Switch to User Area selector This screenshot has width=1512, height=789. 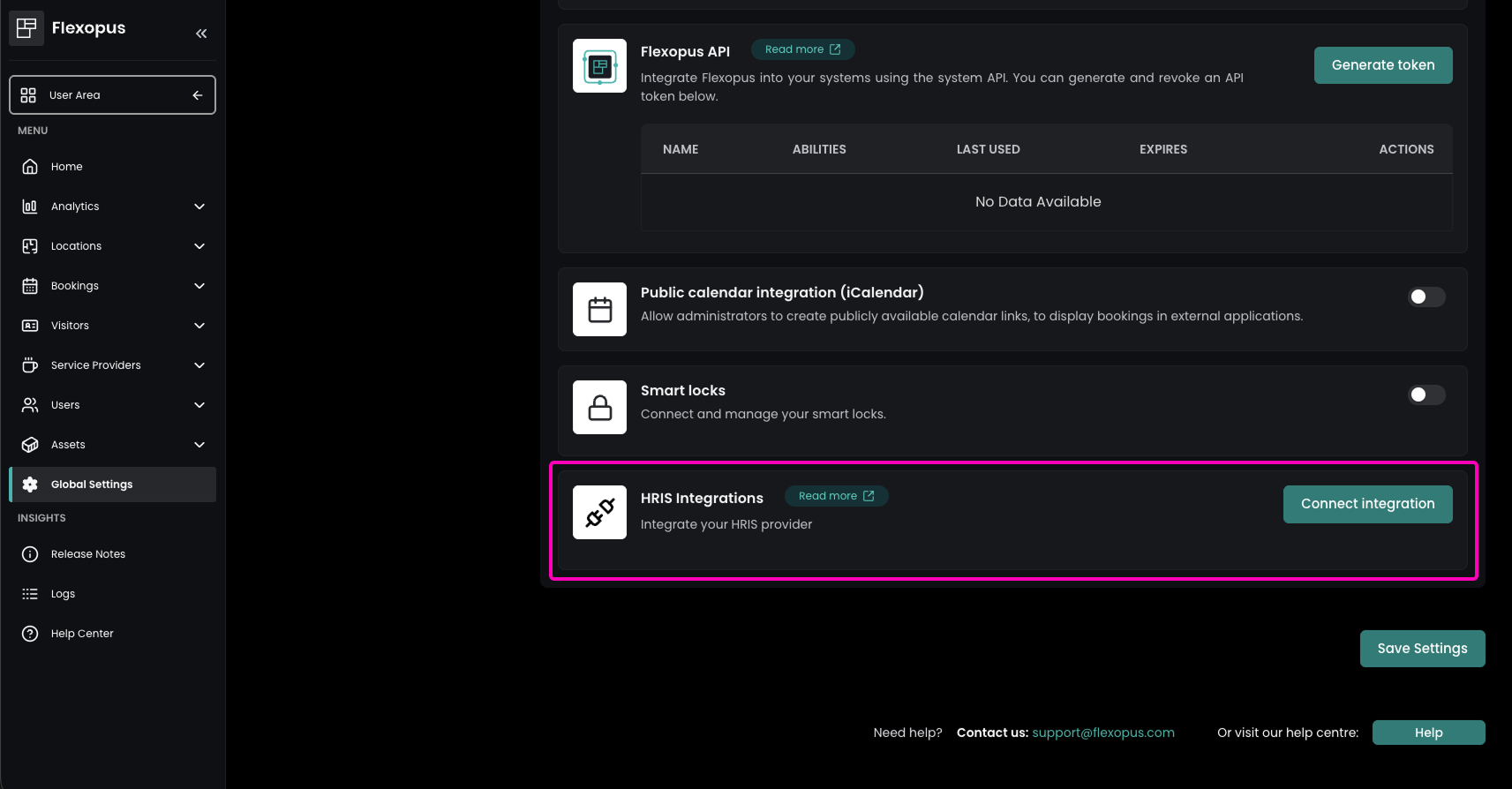point(112,95)
